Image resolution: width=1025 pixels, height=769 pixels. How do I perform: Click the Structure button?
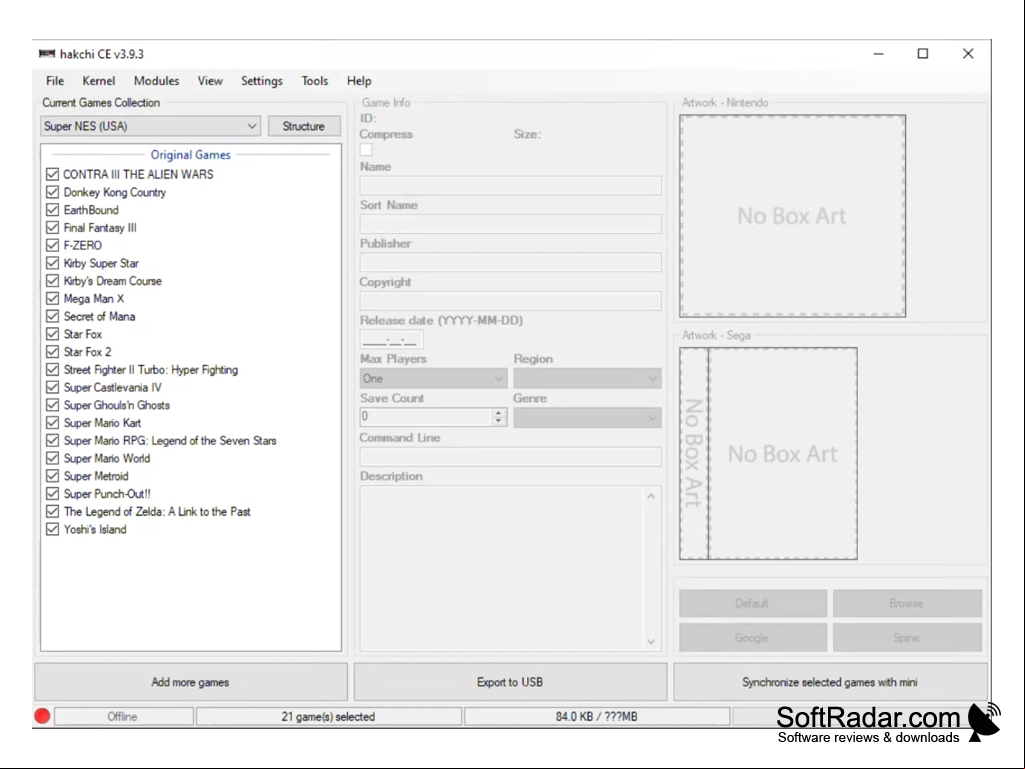coord(304,126)
